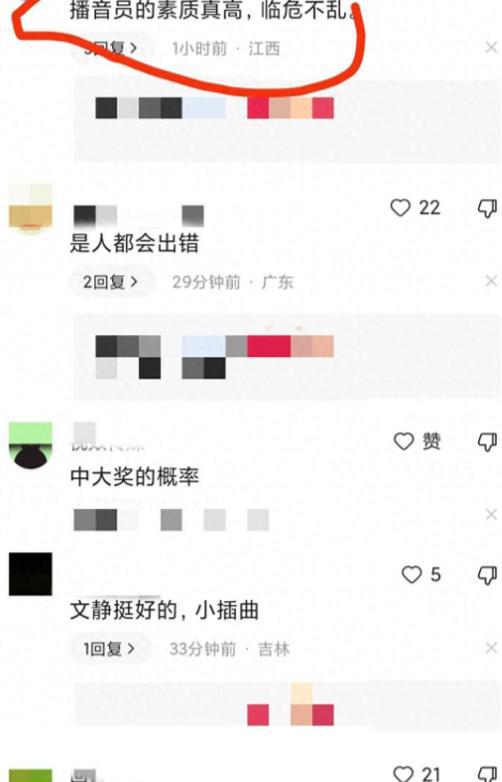Screen dimensions: 502x782
Task: Open the yellow avatar user's profile
Action: coord(30,206)
